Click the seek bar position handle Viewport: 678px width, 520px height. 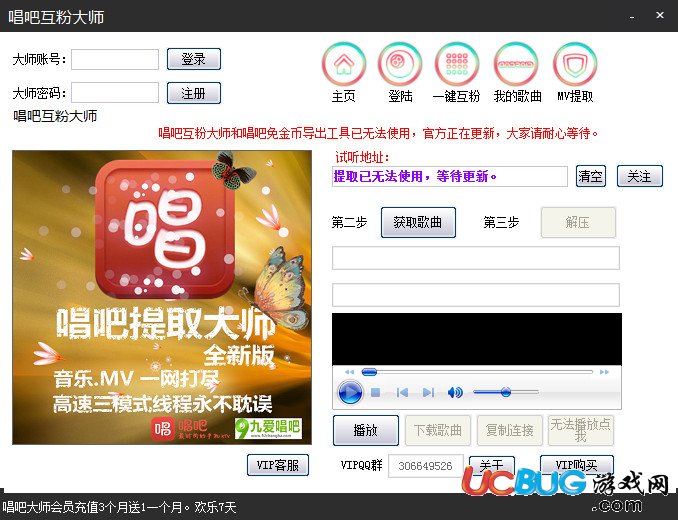369,372
